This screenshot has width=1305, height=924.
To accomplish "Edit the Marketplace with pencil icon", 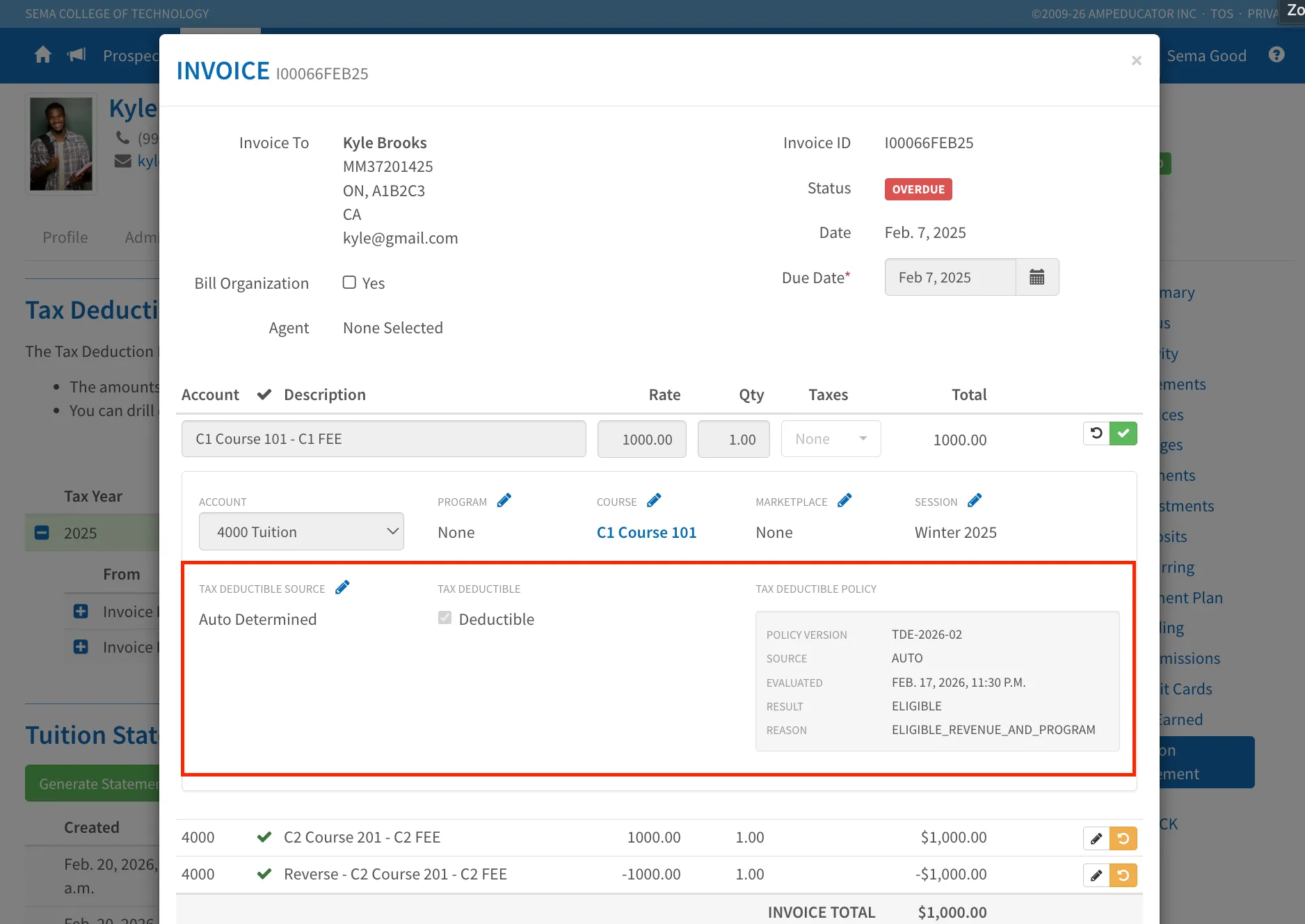I will (844, 500).
